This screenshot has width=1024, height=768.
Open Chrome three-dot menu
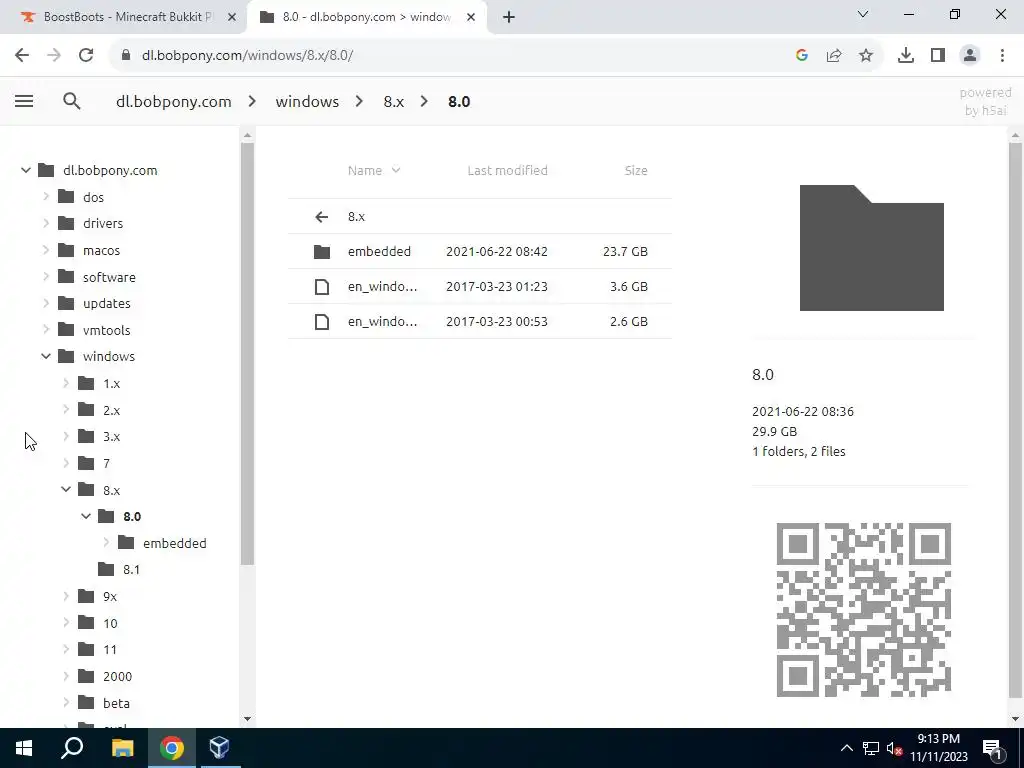[x=1002, y=56]
